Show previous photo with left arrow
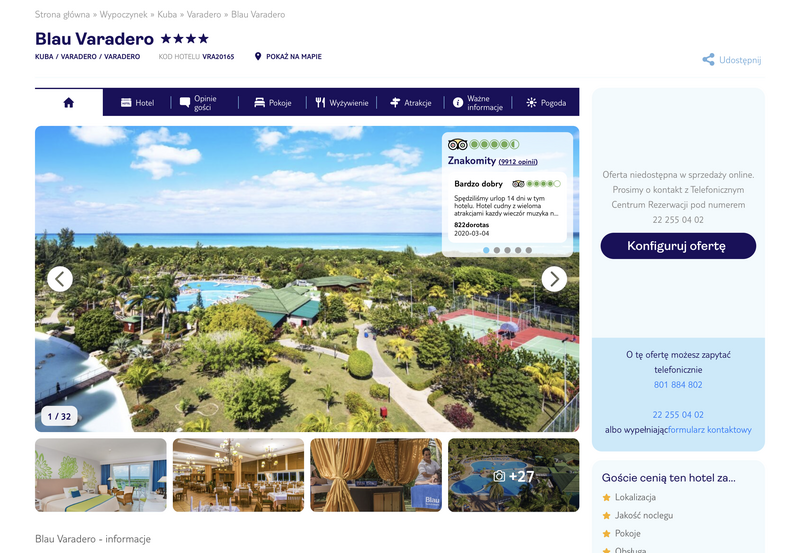The width and height of the screenshot is (800, 553). (60, 279)
